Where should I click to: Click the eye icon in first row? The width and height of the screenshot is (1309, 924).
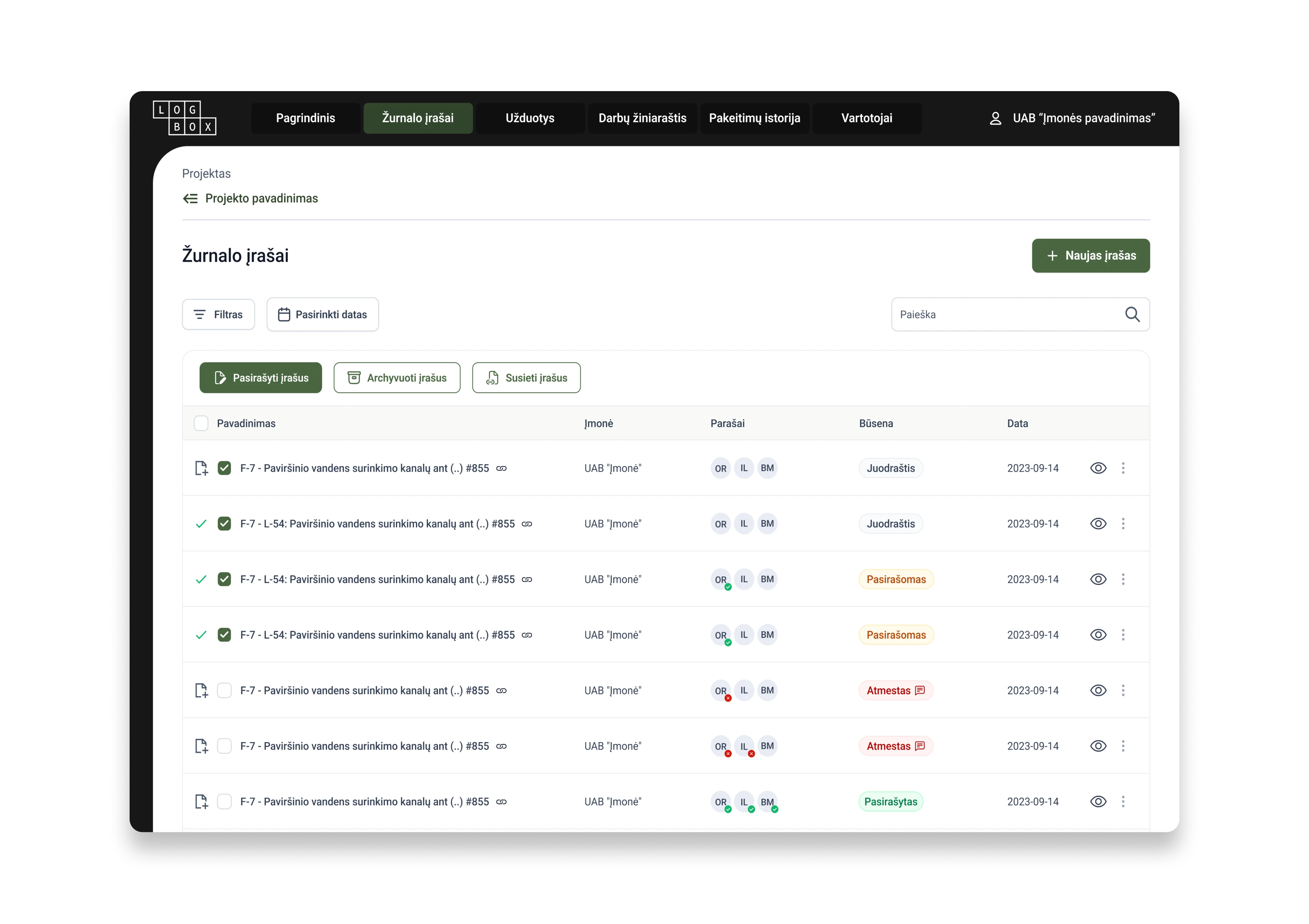click(x=1098, y=468)
